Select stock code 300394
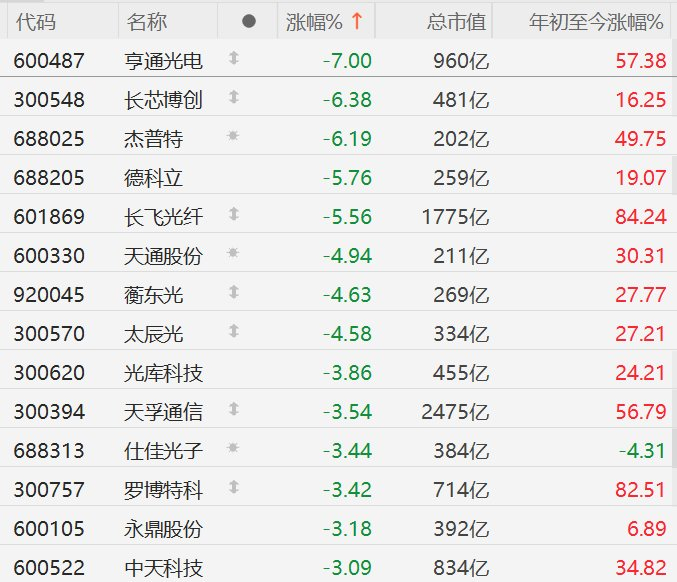677x582 pixels. [49, 411]
